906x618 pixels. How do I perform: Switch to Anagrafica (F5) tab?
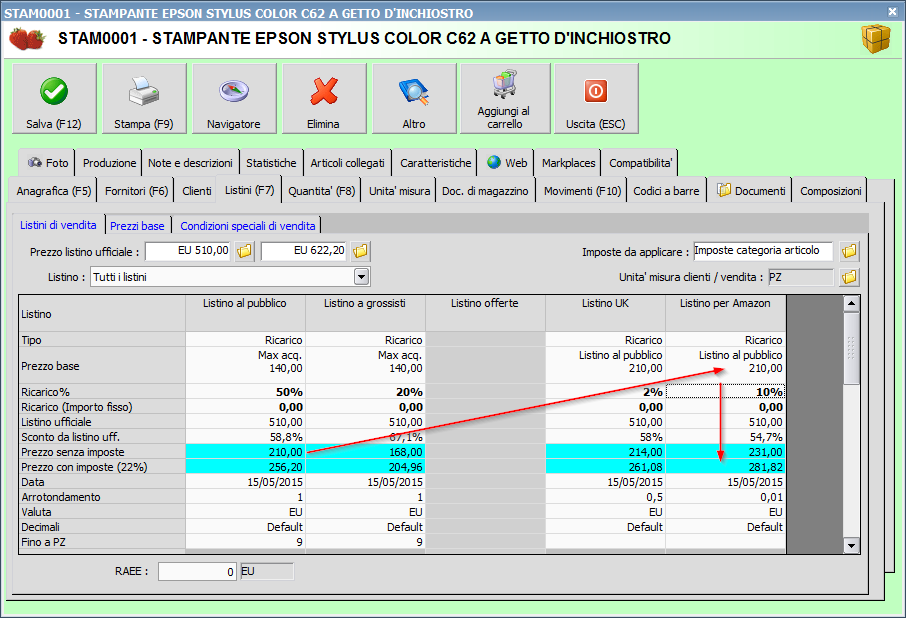point(54,191)
